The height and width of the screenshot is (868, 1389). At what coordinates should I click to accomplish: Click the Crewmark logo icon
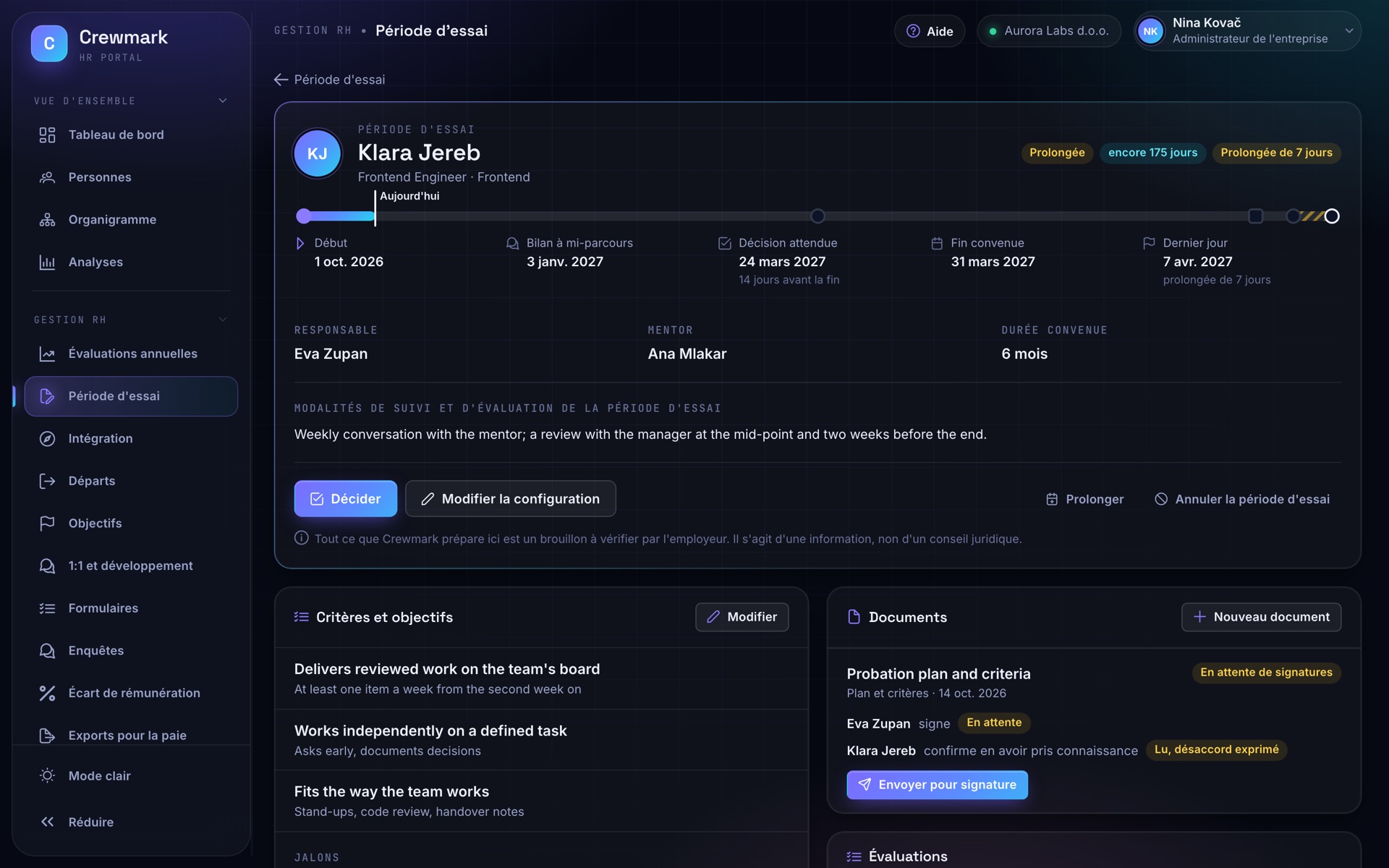coord(49,43)
